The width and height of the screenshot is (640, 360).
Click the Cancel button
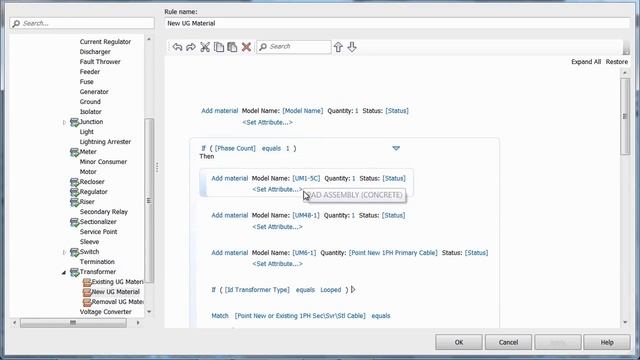coord(508,342)
